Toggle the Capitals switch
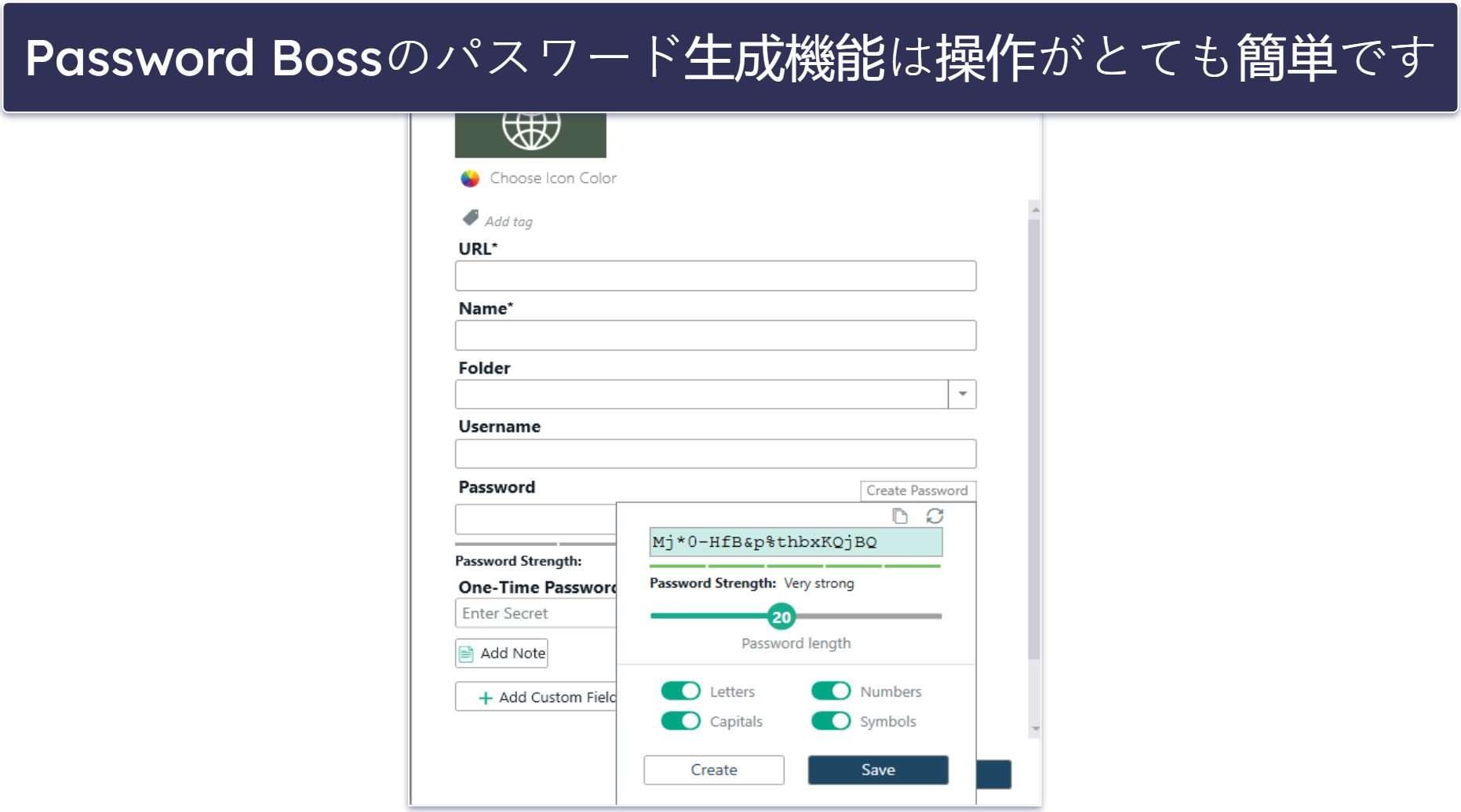The image size is (1461, 812). pos(680,721)
